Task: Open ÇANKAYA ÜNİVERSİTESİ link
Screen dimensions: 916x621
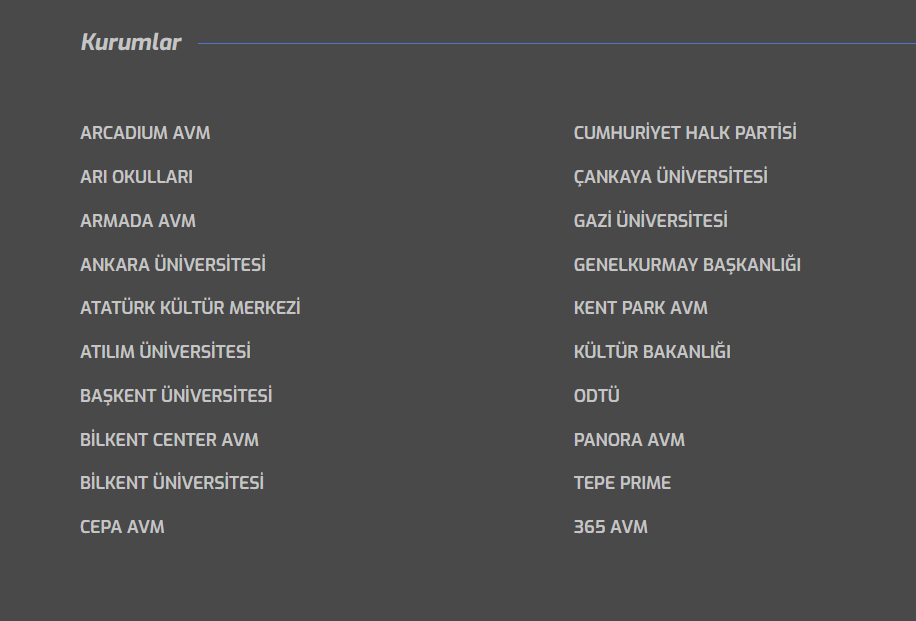Action: tap(670, 177)
